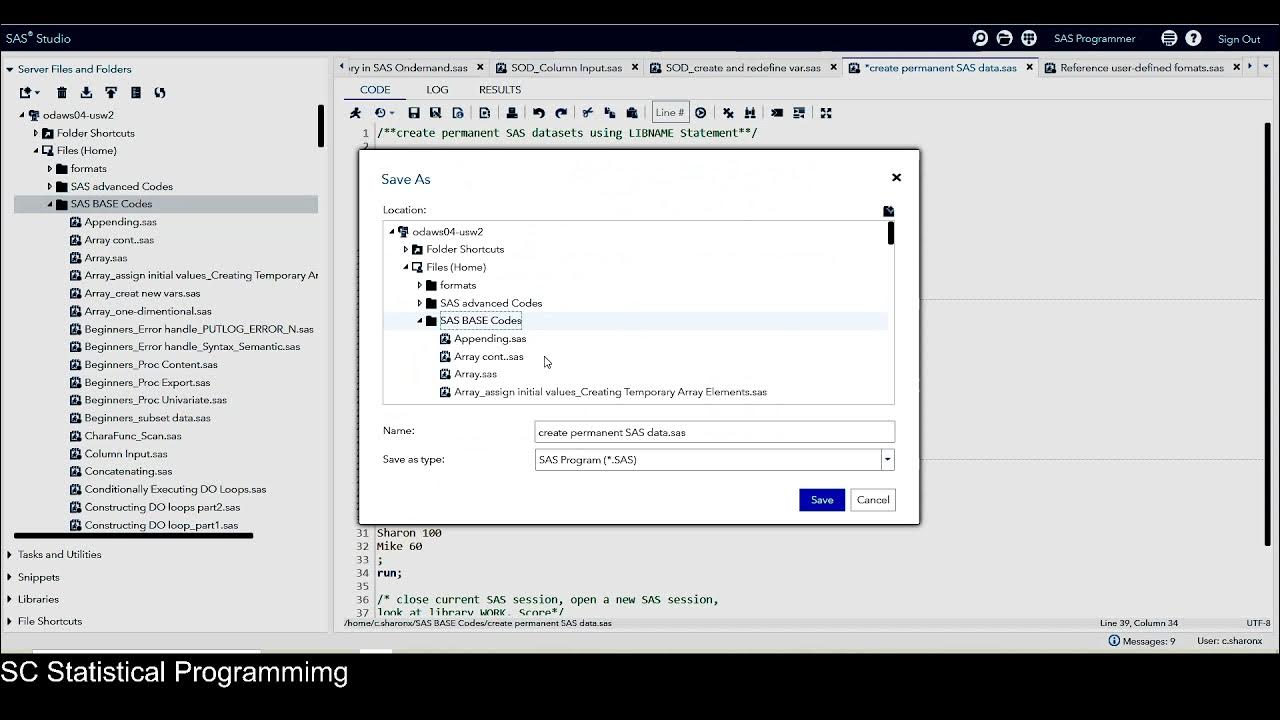Image resolution: width=1280 pixels, height=720 pixels.
Task: Expand SAS advanced Codes in dialog tree
Action: (x=420, y=303)
